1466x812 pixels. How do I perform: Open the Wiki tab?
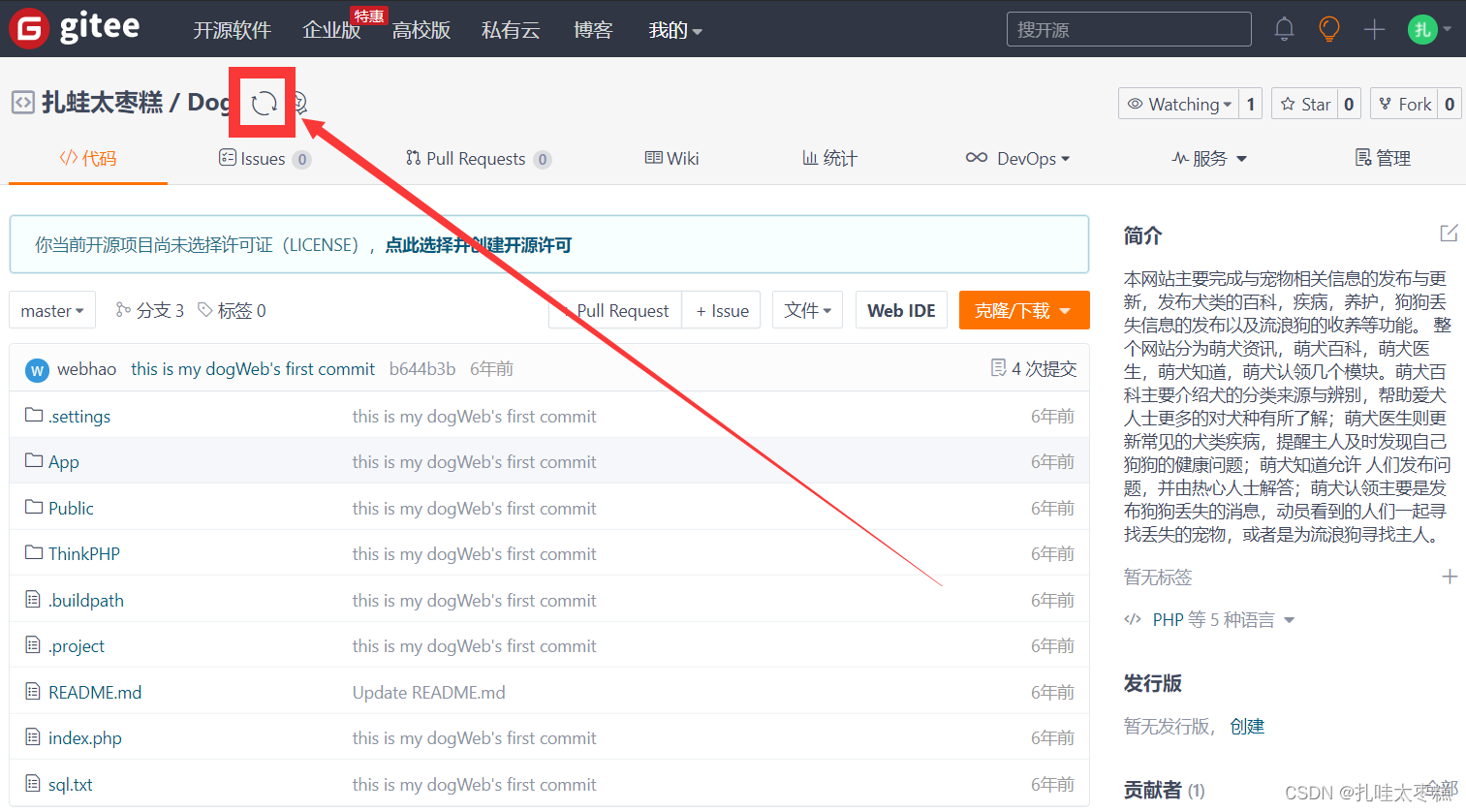tap(671, 158)
